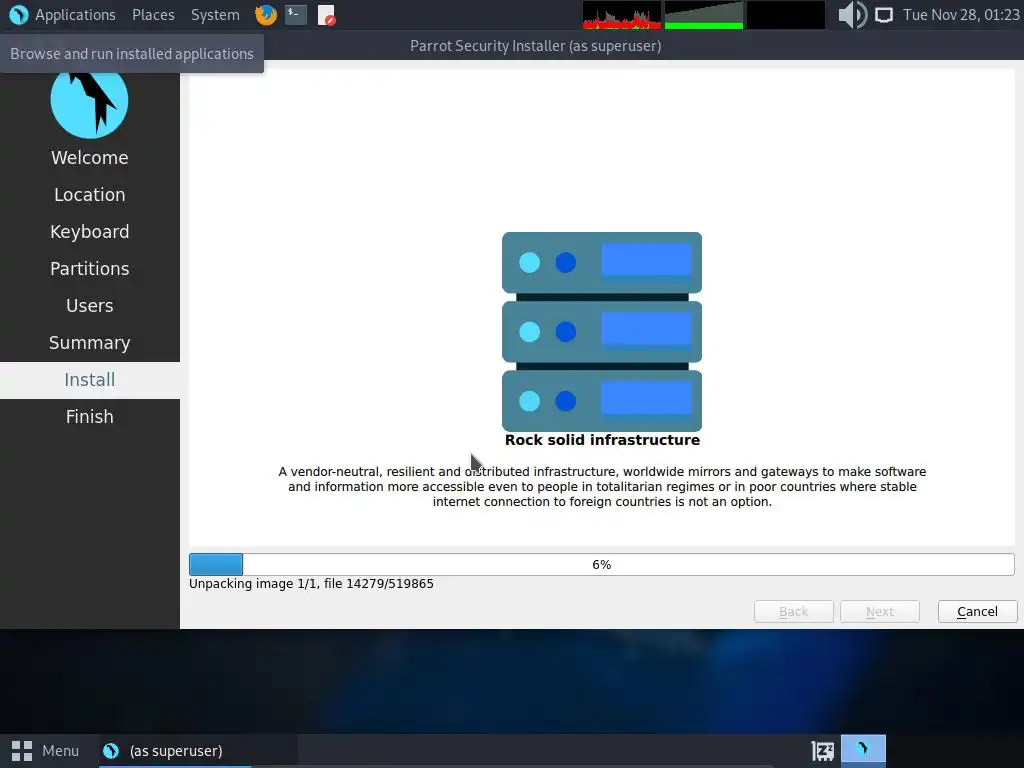Open the Applications menu

[75, 14]
